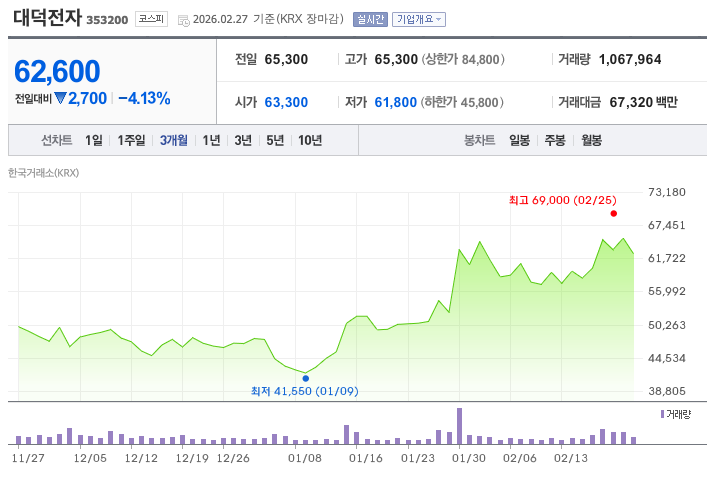The height and width of the screenshot is (504, 707).
Task: Click the 01/08 date label on the axis
Action: [305, 458]
